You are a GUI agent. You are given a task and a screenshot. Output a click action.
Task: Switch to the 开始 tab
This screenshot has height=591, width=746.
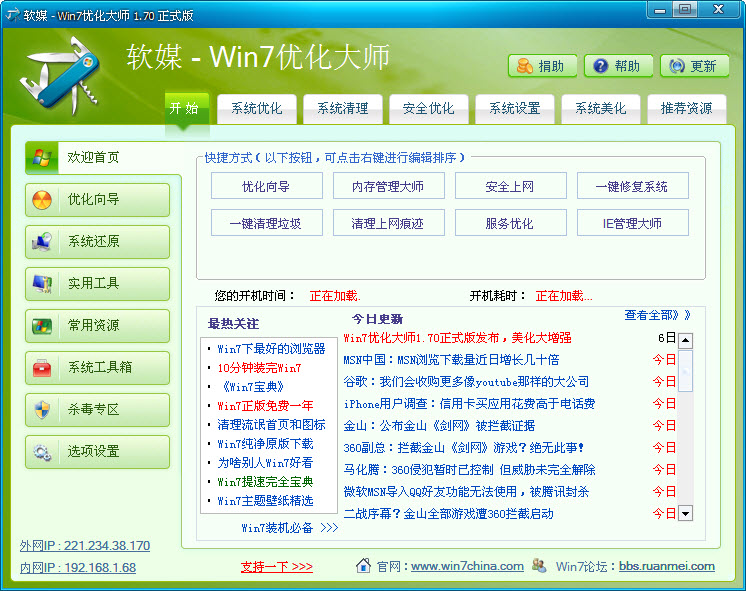(x=186, y=108)
